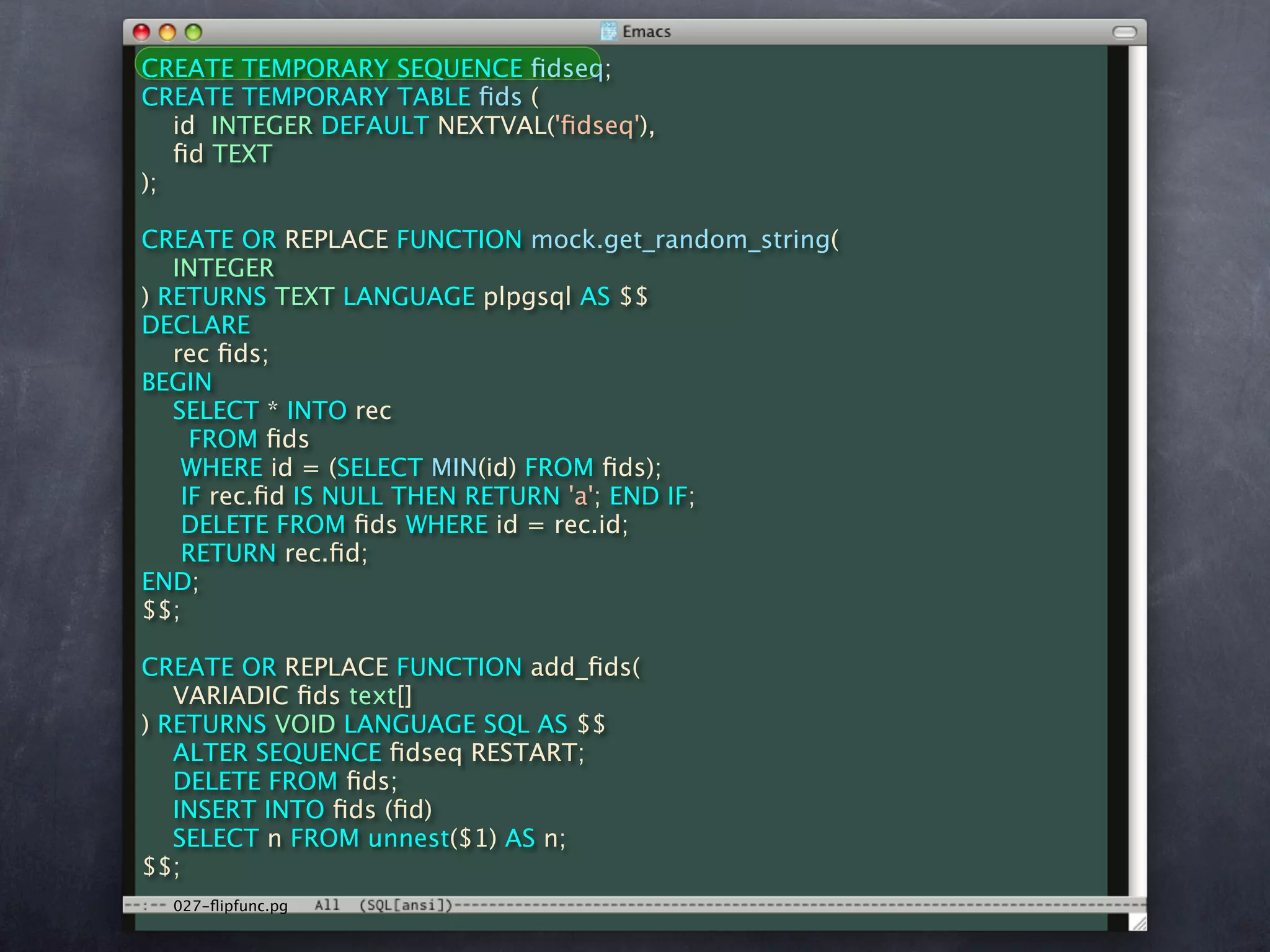Image resolution: width=1270 pixels, height=952 pixels.
Task: Place cursor on NEXTVAL('fidseq') line
Action: 414,125
